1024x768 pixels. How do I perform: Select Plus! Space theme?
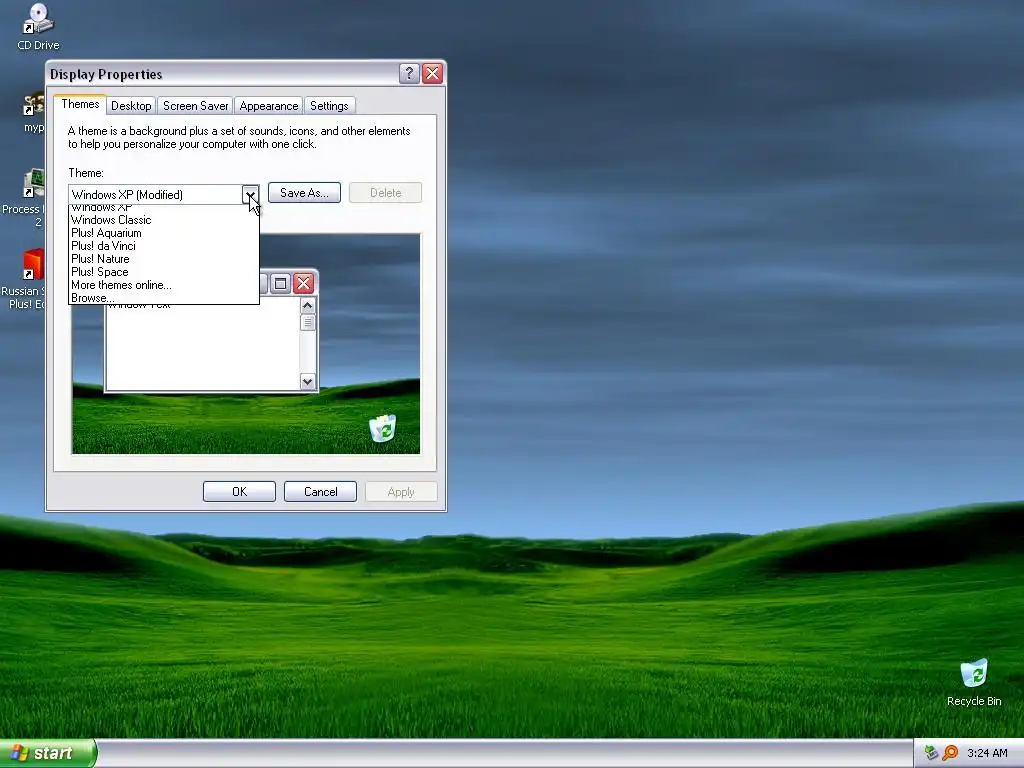163,272
